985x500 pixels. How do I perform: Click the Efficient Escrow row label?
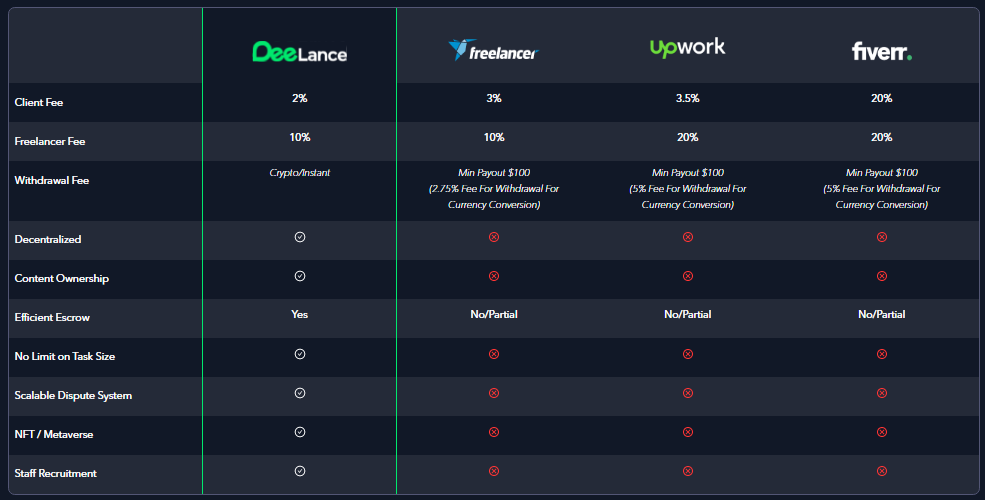coord(52,317)
